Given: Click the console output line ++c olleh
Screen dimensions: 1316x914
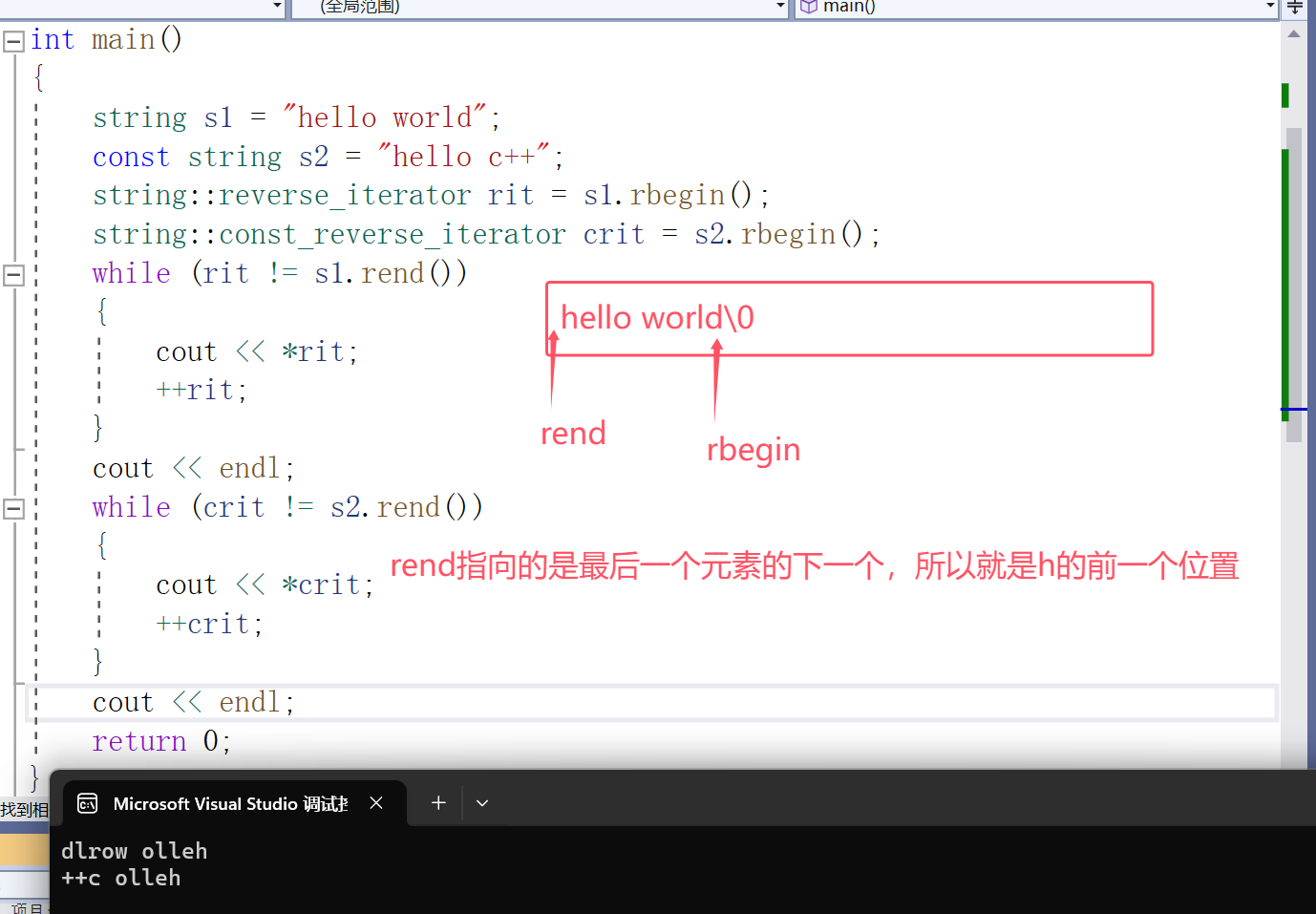Looking at the screenshot, I should 120,878.
